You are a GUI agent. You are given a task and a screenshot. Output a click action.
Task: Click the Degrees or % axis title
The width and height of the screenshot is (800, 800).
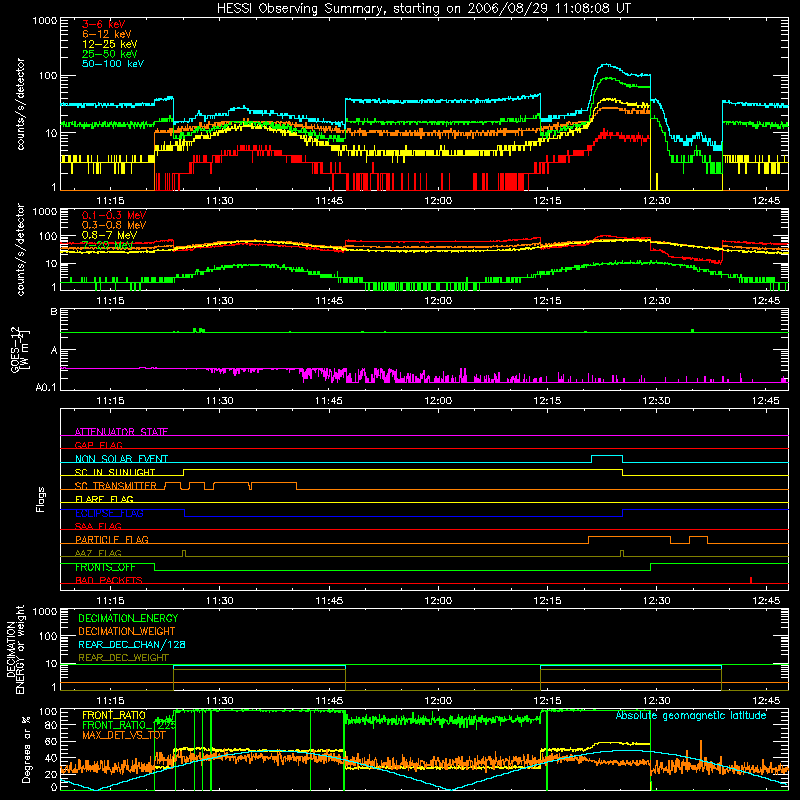pos(26,749)
